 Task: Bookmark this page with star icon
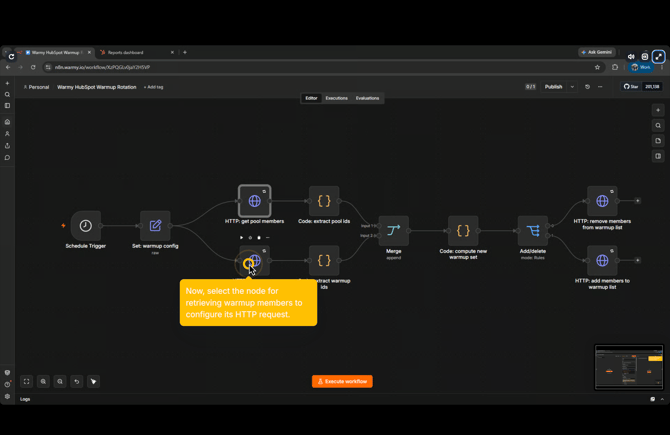tap(597, 68)
